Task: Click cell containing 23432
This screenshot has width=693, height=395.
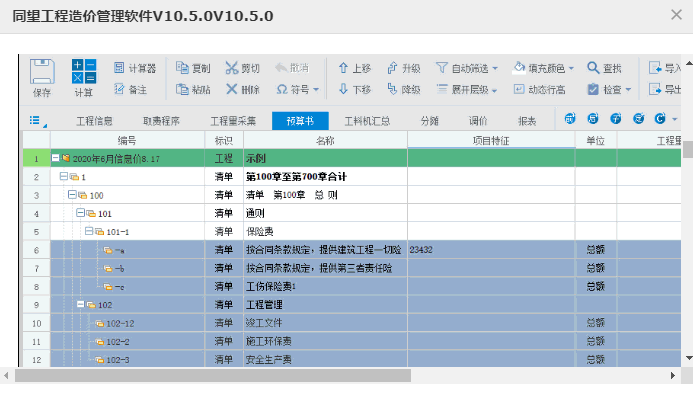Action: coord(491,250)
